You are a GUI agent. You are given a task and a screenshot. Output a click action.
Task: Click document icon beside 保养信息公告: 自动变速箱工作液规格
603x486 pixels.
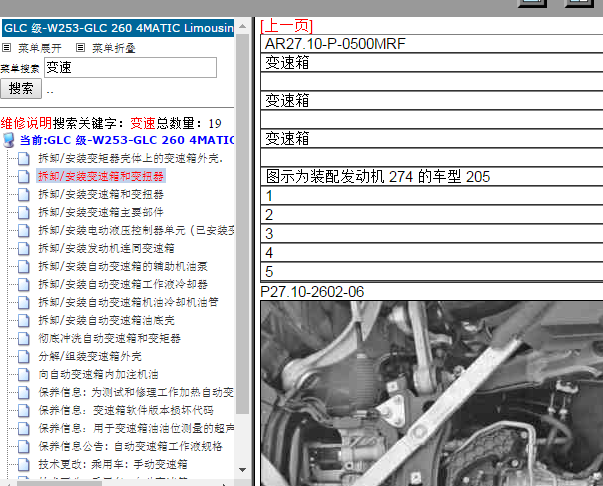point(23,447)
